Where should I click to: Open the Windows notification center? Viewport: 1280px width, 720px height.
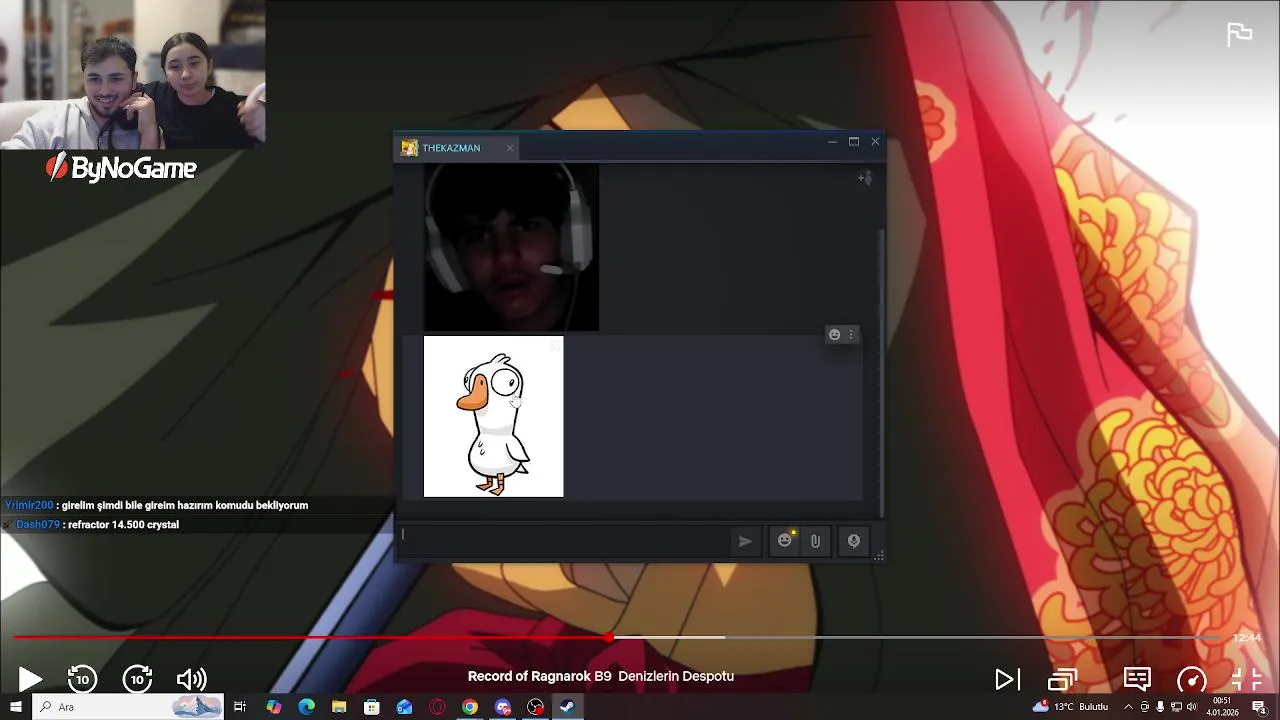1259,707
